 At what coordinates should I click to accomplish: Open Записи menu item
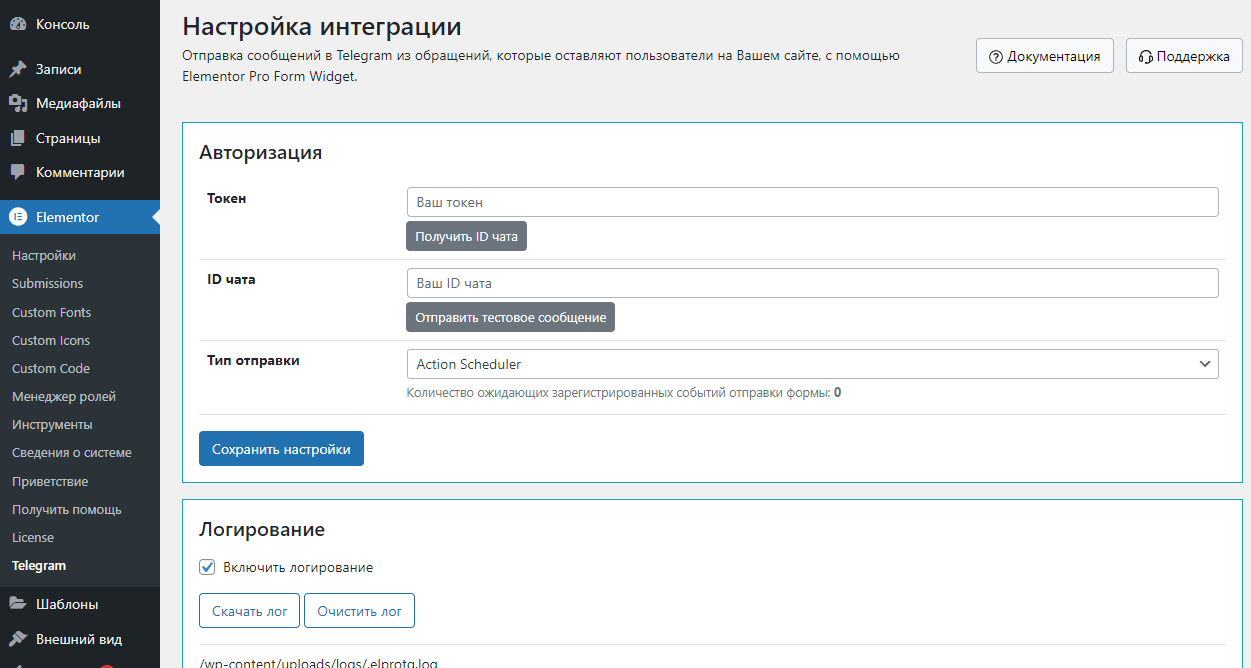[80, 69]
